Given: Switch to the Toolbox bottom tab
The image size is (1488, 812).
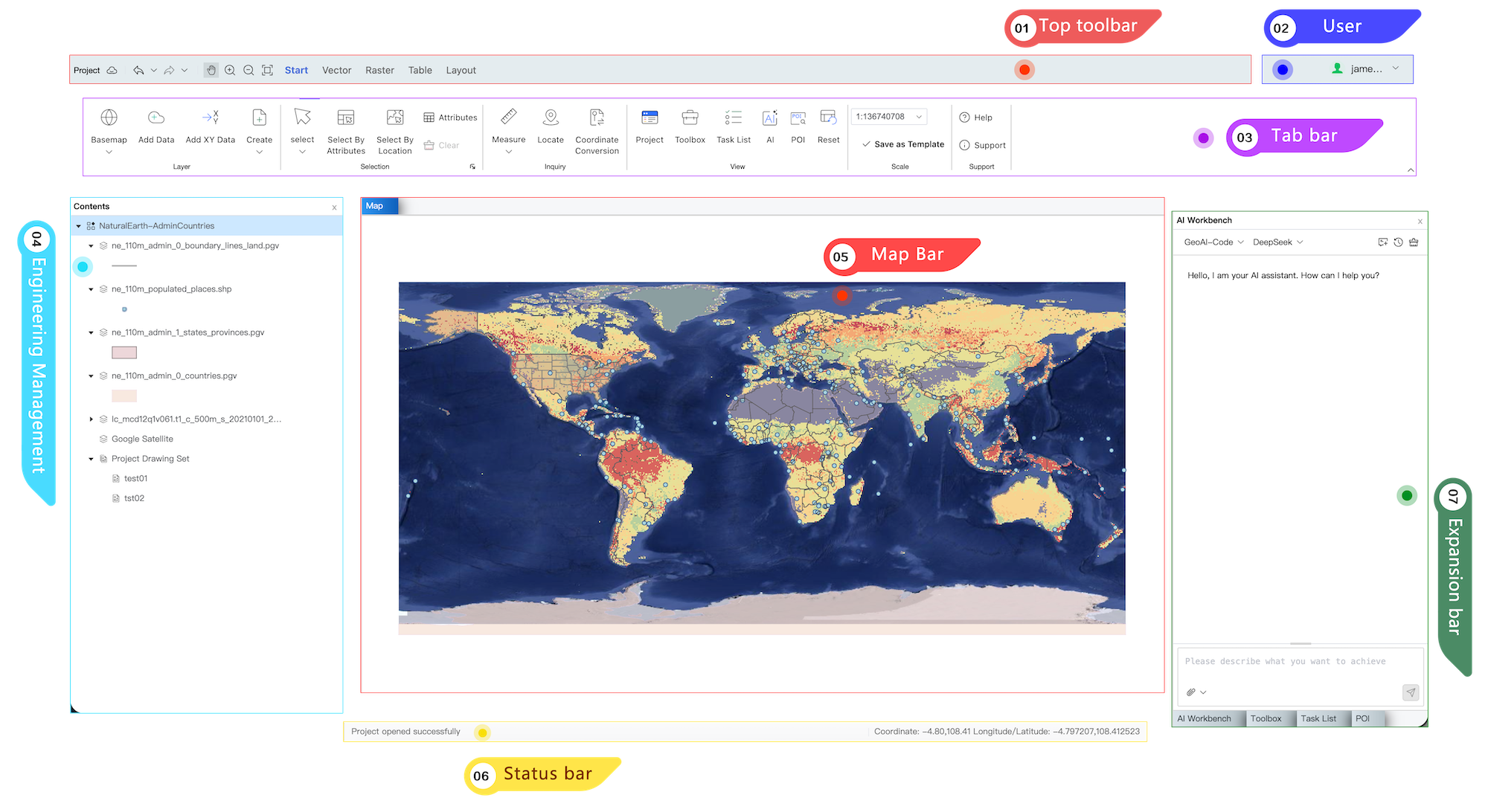Looking at the screenshot, I should point(1266,719).
